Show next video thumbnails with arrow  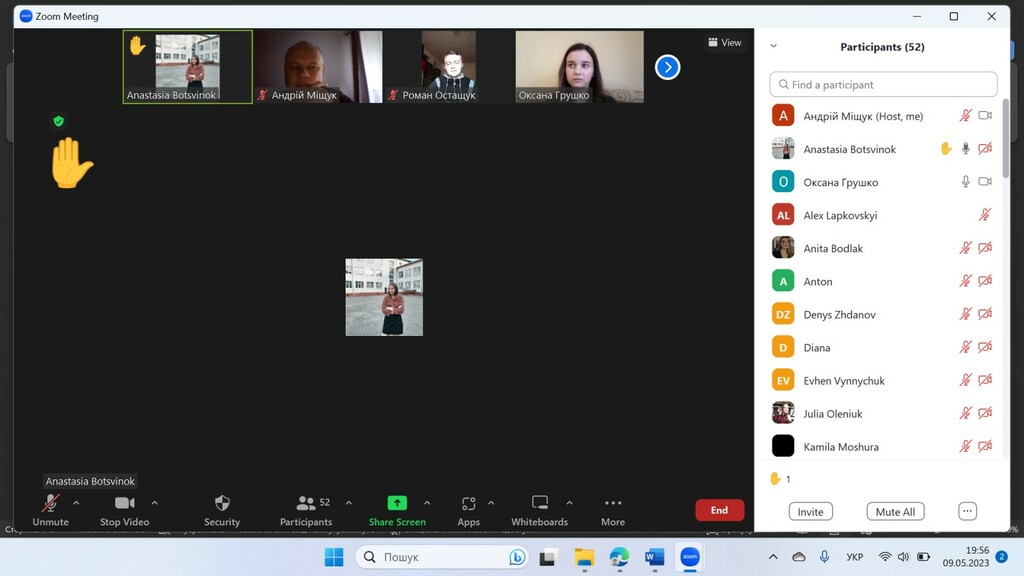667,67
